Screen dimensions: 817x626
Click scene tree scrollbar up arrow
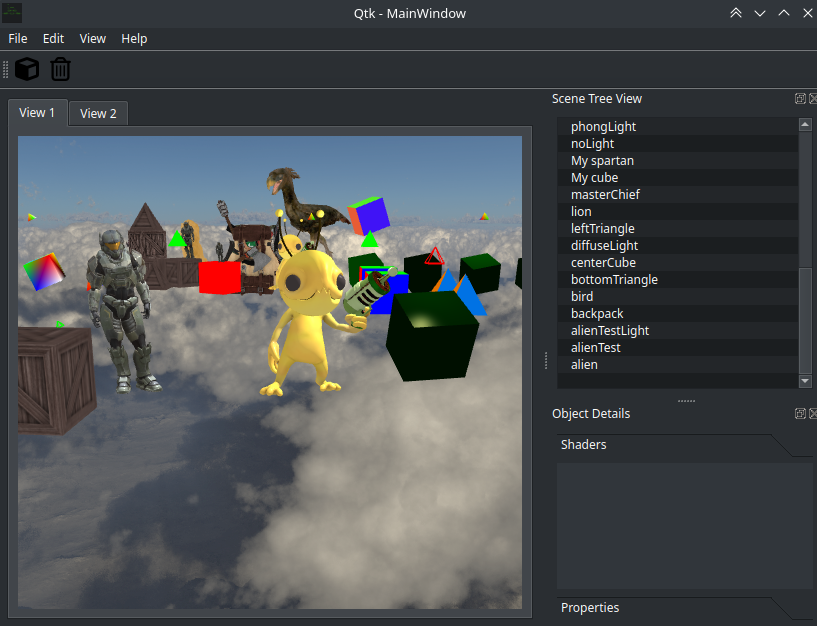click(805, 124)
